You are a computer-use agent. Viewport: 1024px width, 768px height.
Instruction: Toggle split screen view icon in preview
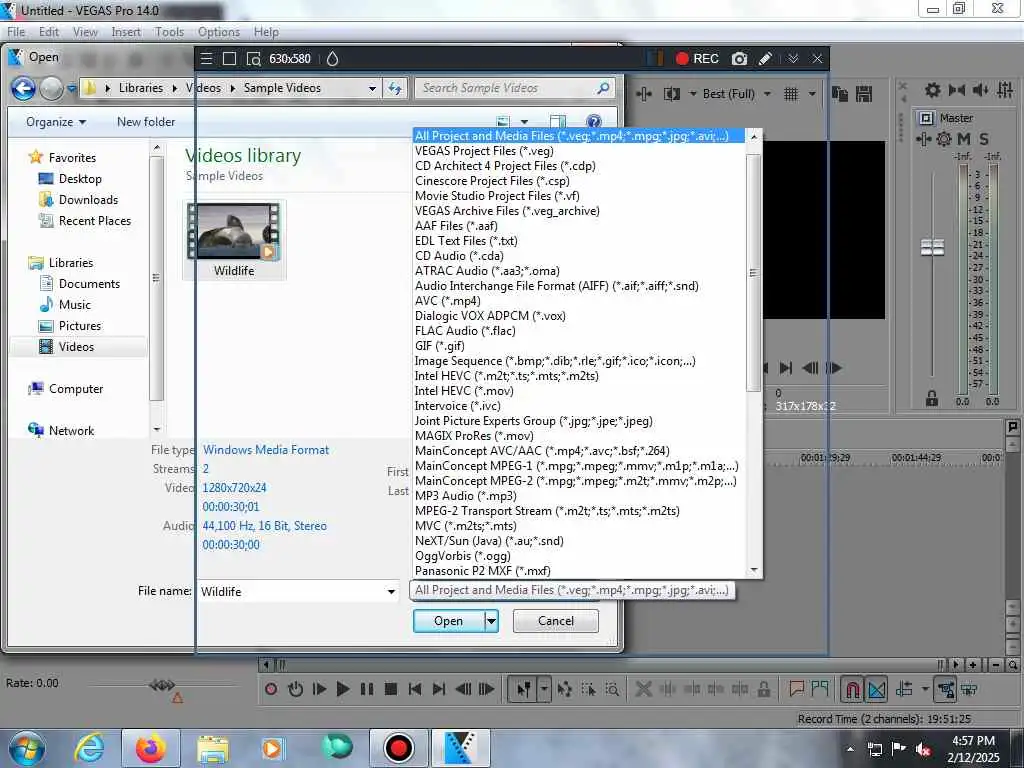(671, 94)
